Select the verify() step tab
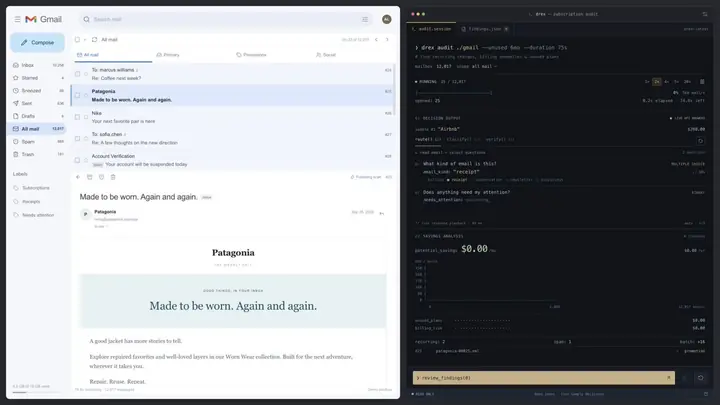The width and height of the screenshot is (720, 405). click(500, 140)
